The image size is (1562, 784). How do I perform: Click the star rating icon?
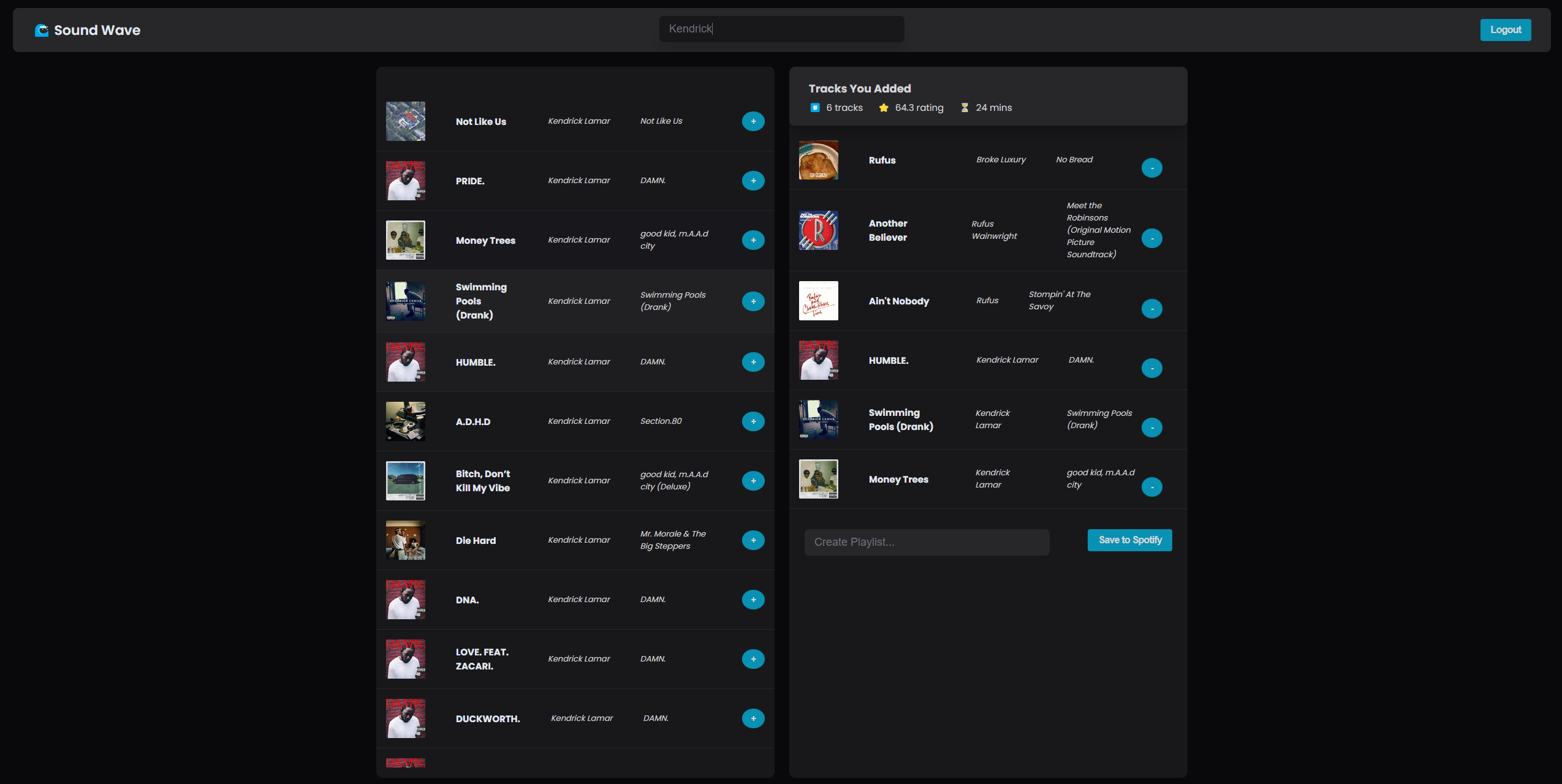pos(883,108)
